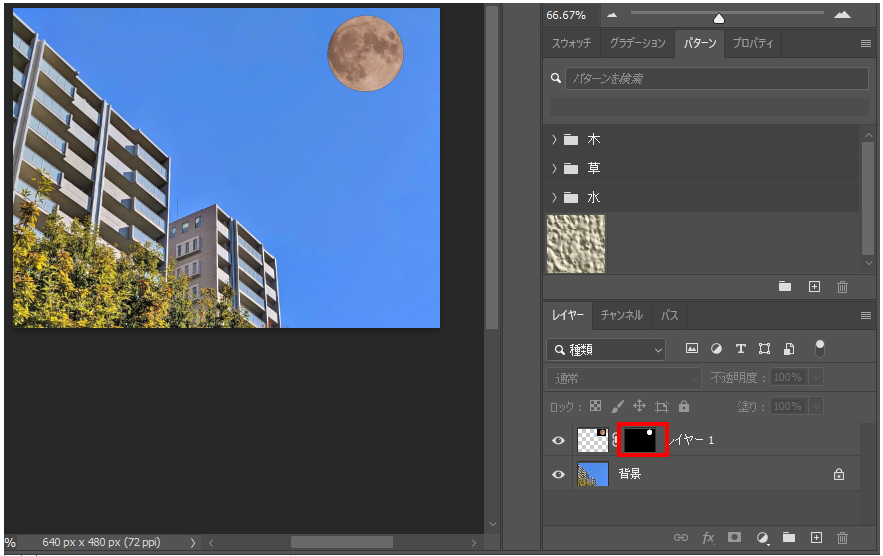Click the 背景 layer lock icon
This screenshot has height=556, width=883.
[839, 474]
